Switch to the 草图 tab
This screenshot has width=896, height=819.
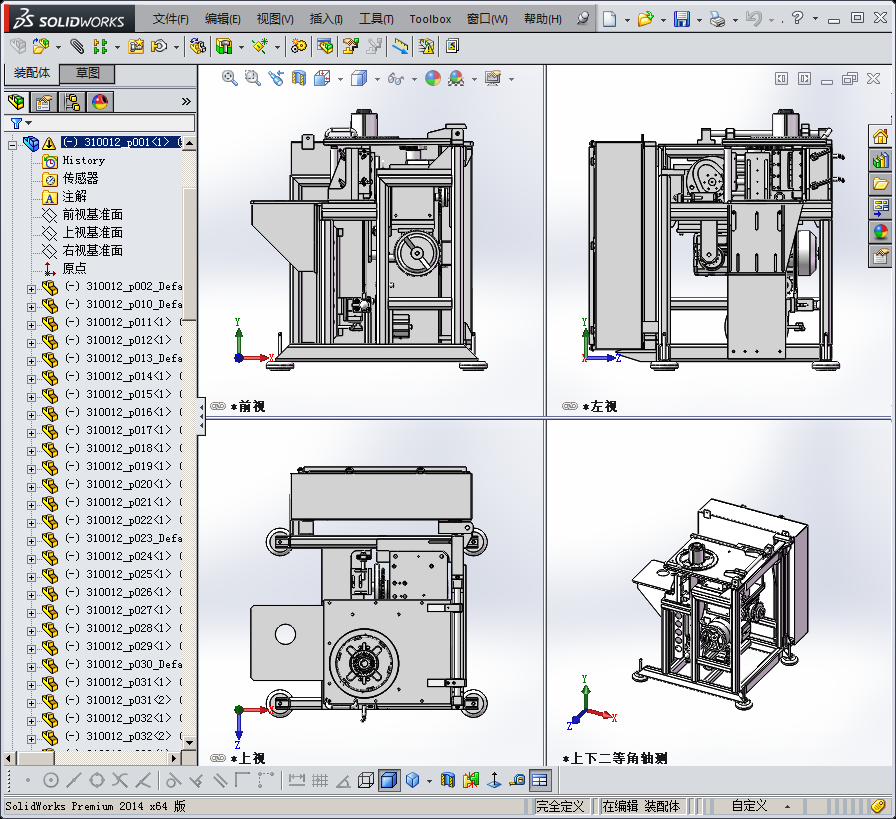pos(87,73)
